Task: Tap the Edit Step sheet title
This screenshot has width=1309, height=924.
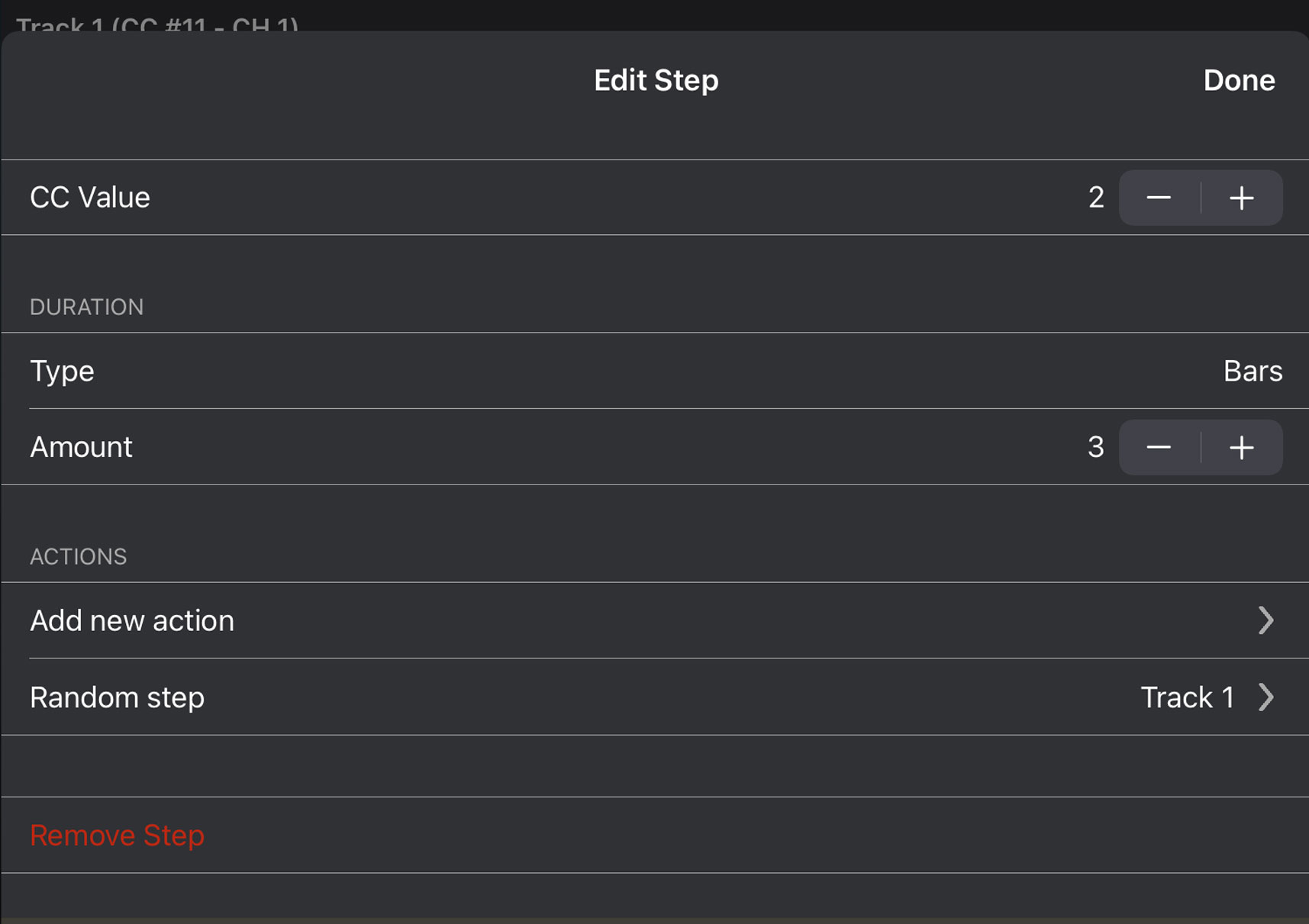Action: tap(655, 79)
